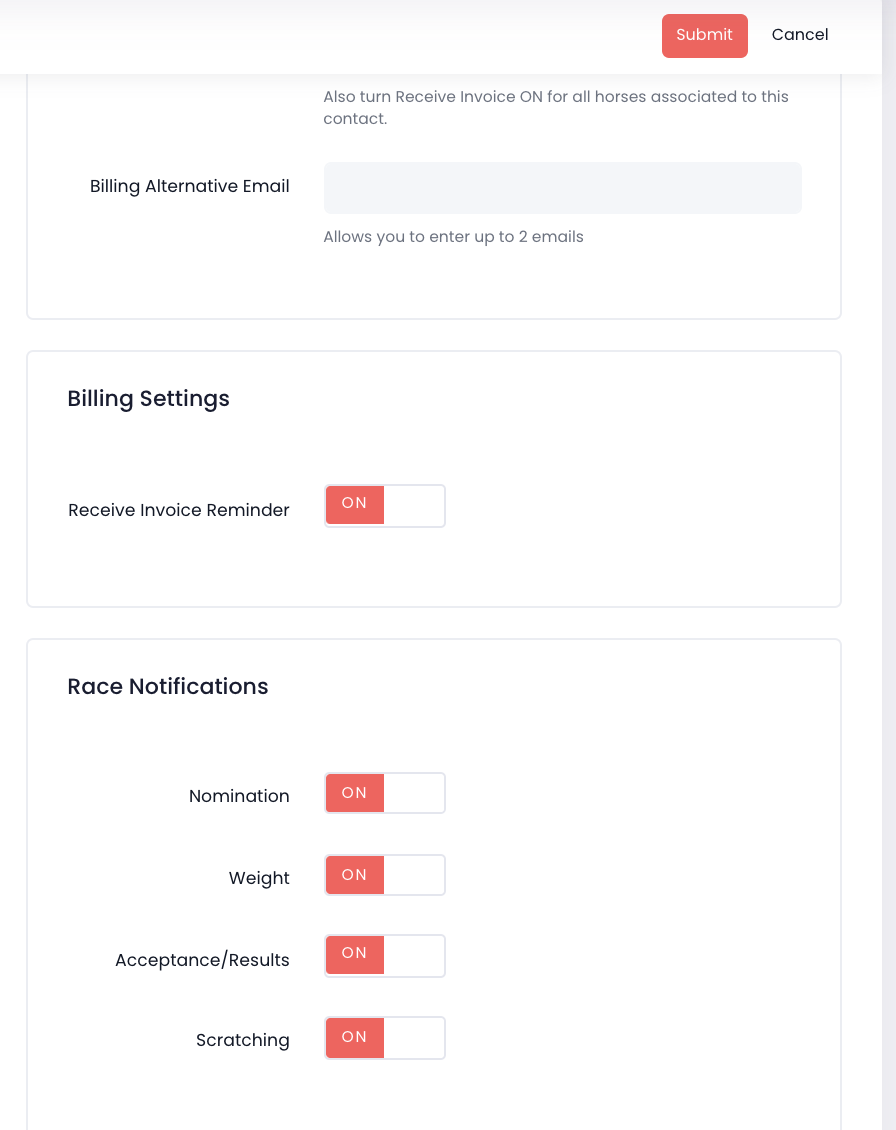
Task: Click the Weight label text
Action: pyautogui.click(x=259, y=878)
